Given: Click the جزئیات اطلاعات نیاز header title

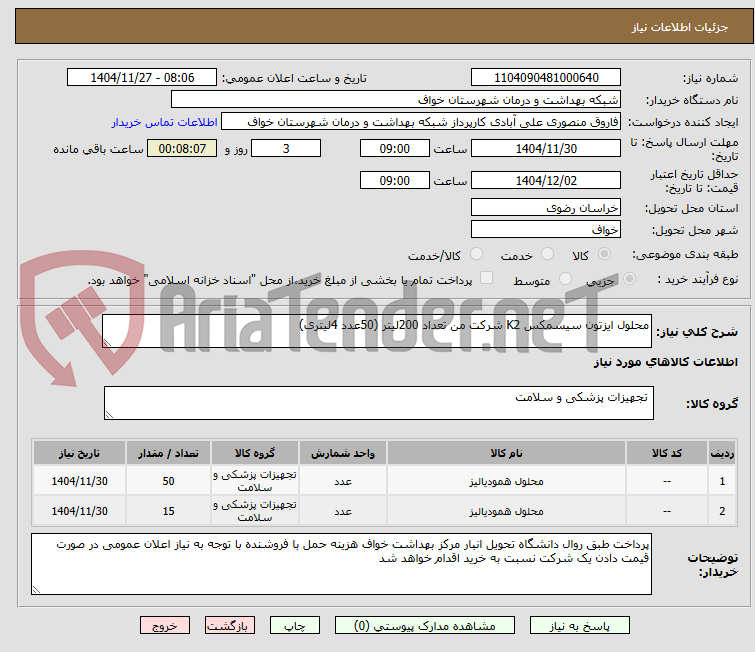Looking at the screenshot, I should point(679,27).
